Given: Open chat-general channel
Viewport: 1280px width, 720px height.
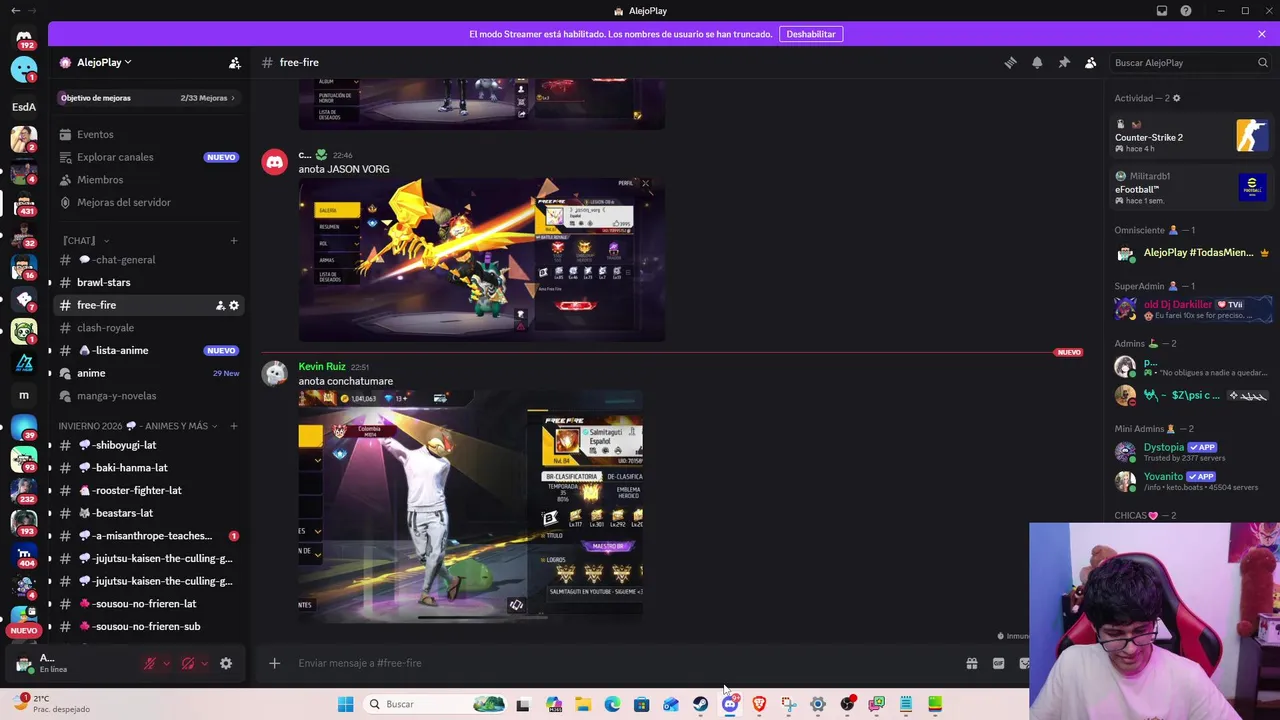Looking at the screenshot, I should click(148, 260).
